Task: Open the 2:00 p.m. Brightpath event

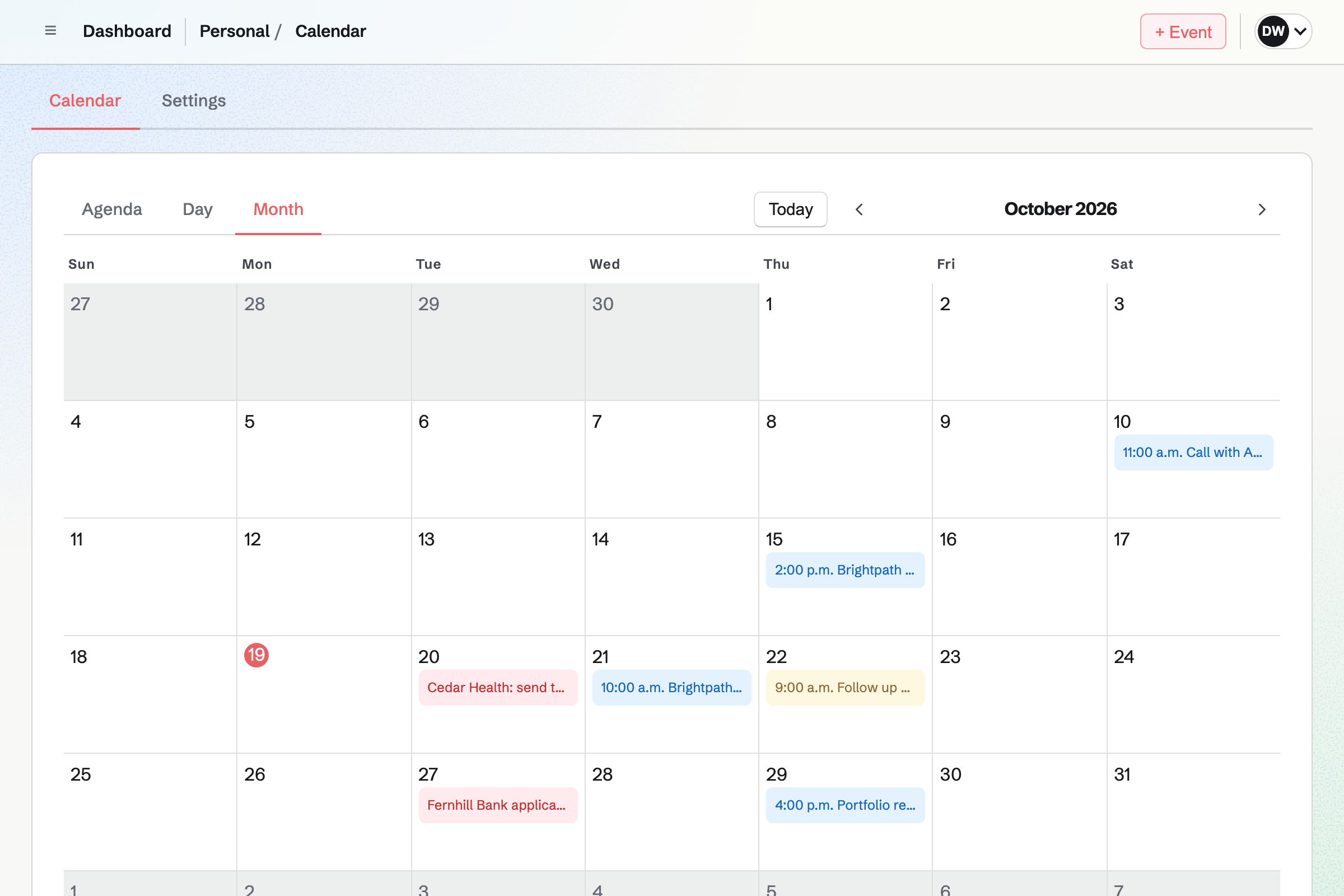Action: pos(845,570)
